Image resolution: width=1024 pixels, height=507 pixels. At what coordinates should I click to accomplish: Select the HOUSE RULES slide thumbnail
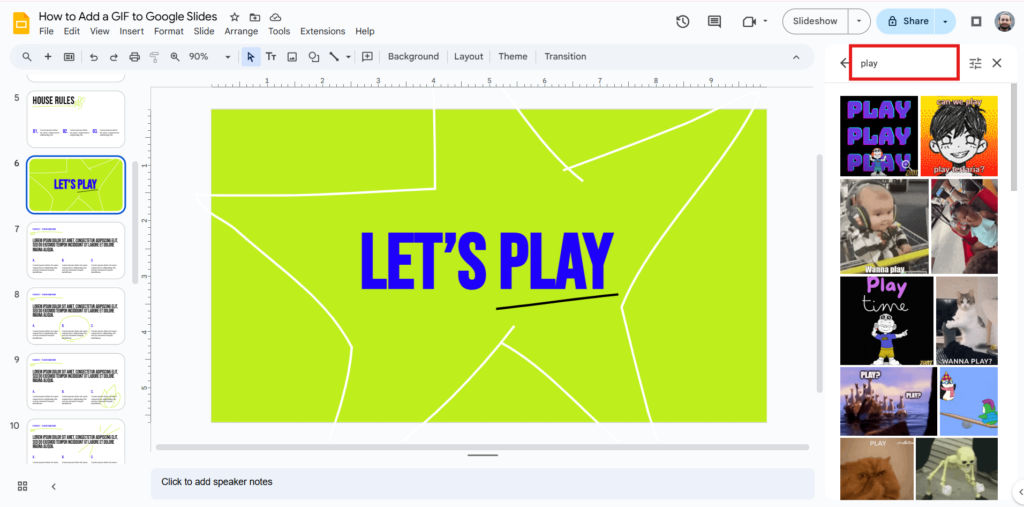click(x=76, y=119)
